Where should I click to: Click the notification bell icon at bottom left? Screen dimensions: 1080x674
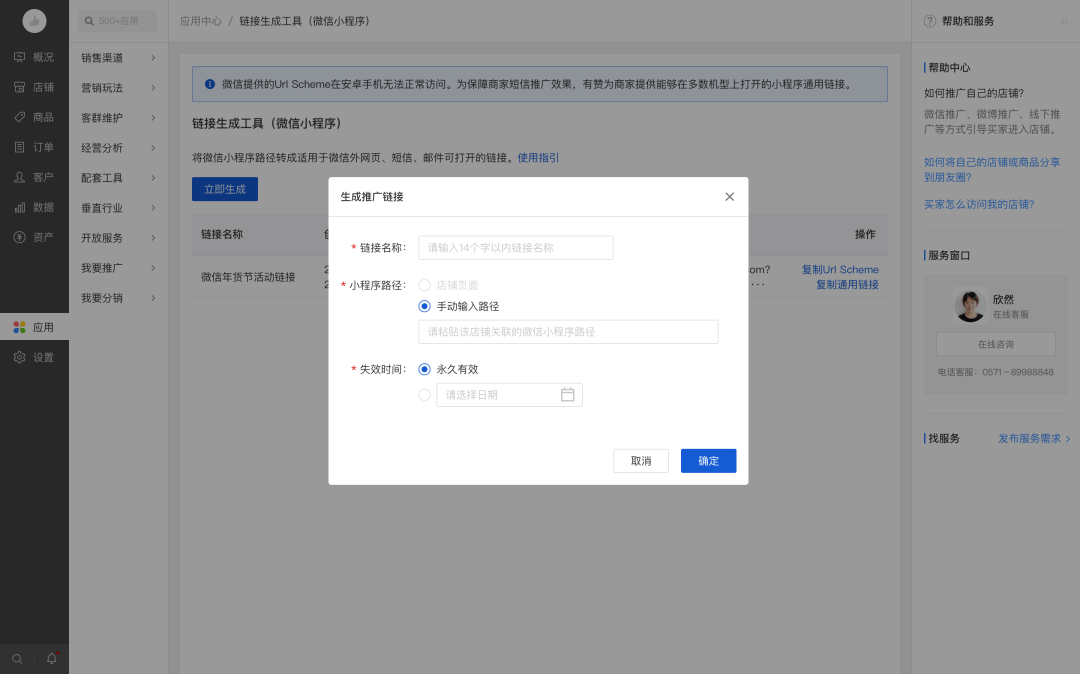[51, 659]
